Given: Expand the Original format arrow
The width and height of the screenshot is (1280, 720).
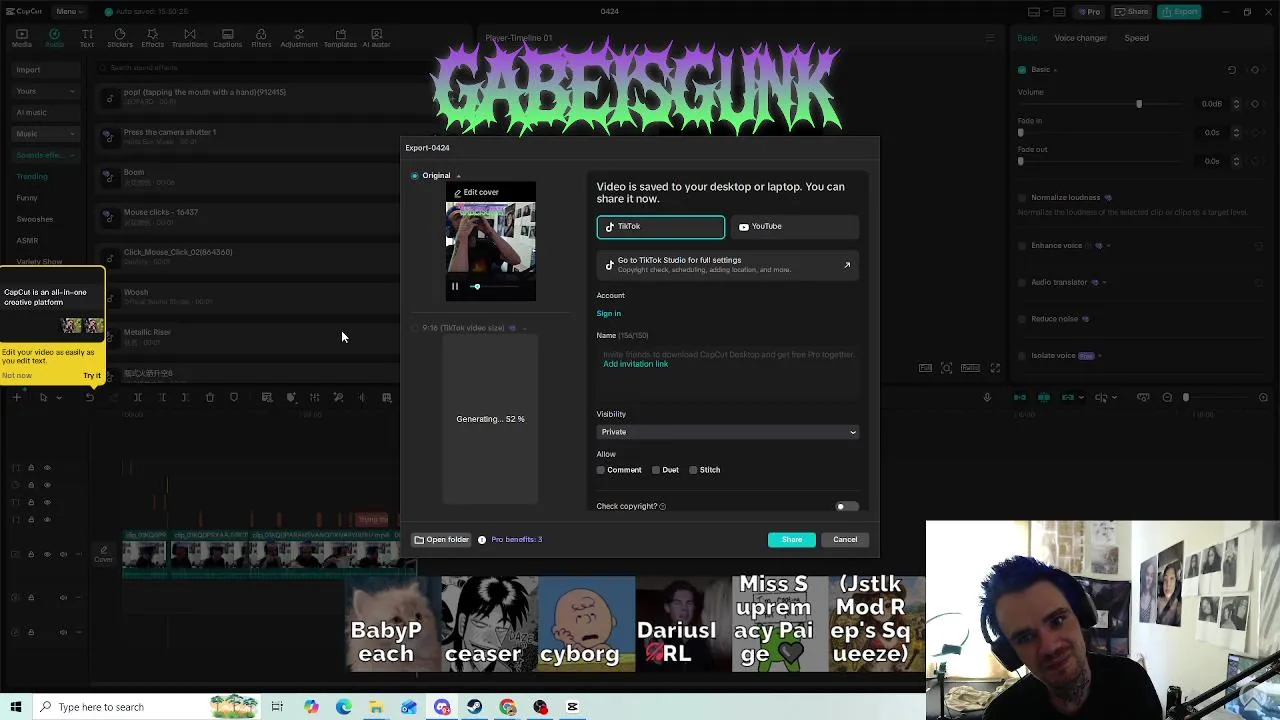Looking at the screenshot, I should 459,176.
